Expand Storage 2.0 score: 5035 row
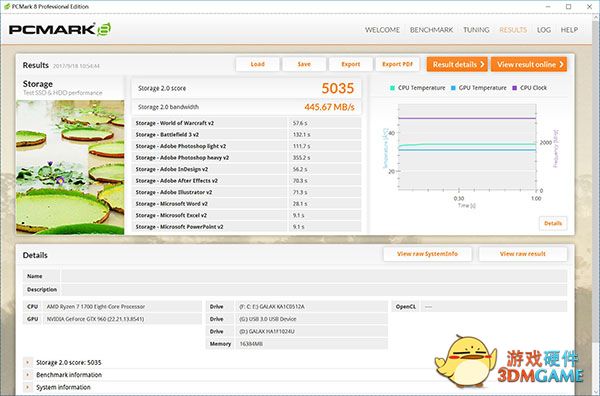Viewport: 600px width, 396px height. pyautogui.click(x=28, y=362)
